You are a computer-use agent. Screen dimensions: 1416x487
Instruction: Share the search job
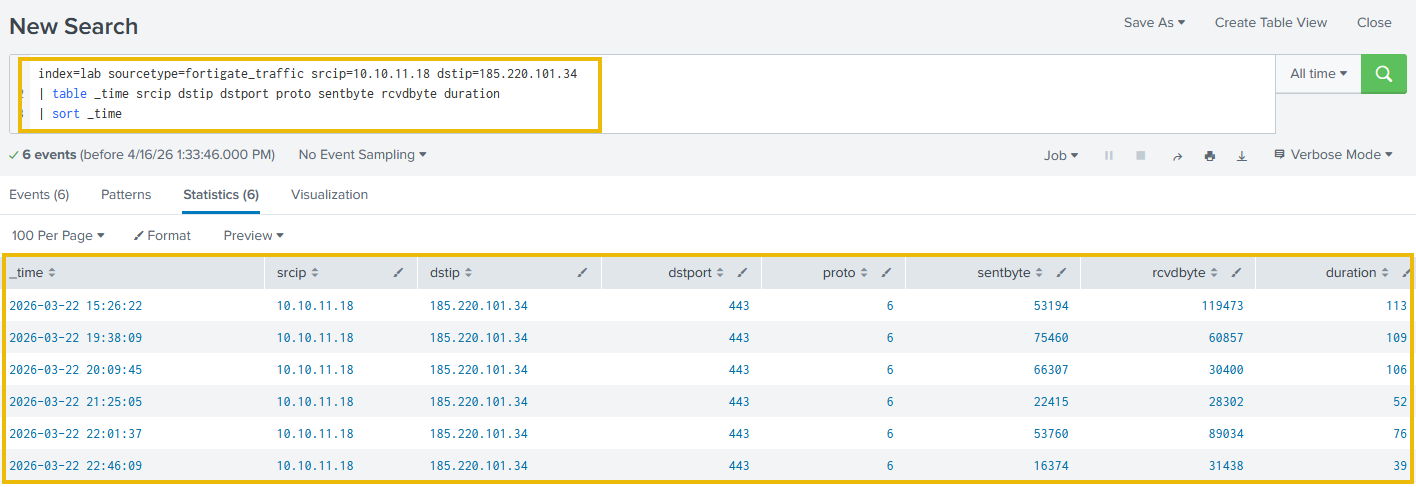click(x=1177, y=156)
